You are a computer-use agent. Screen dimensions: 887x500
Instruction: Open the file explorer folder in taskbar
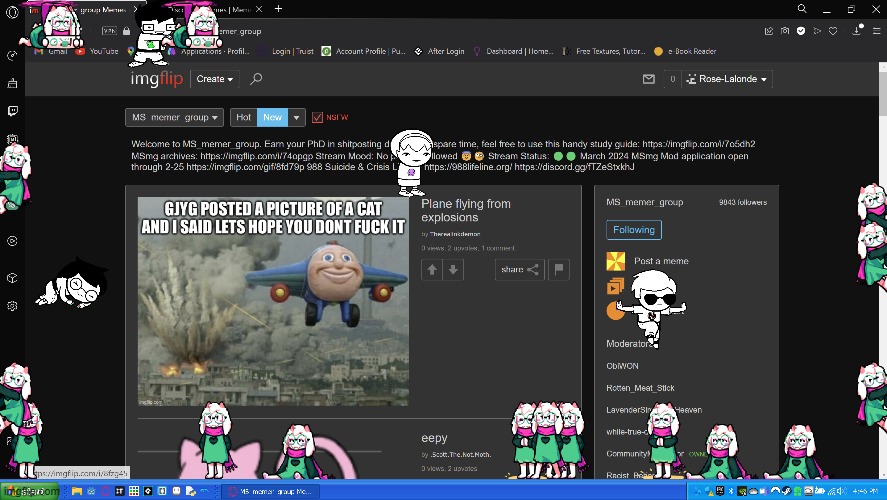tap(77, 491)
